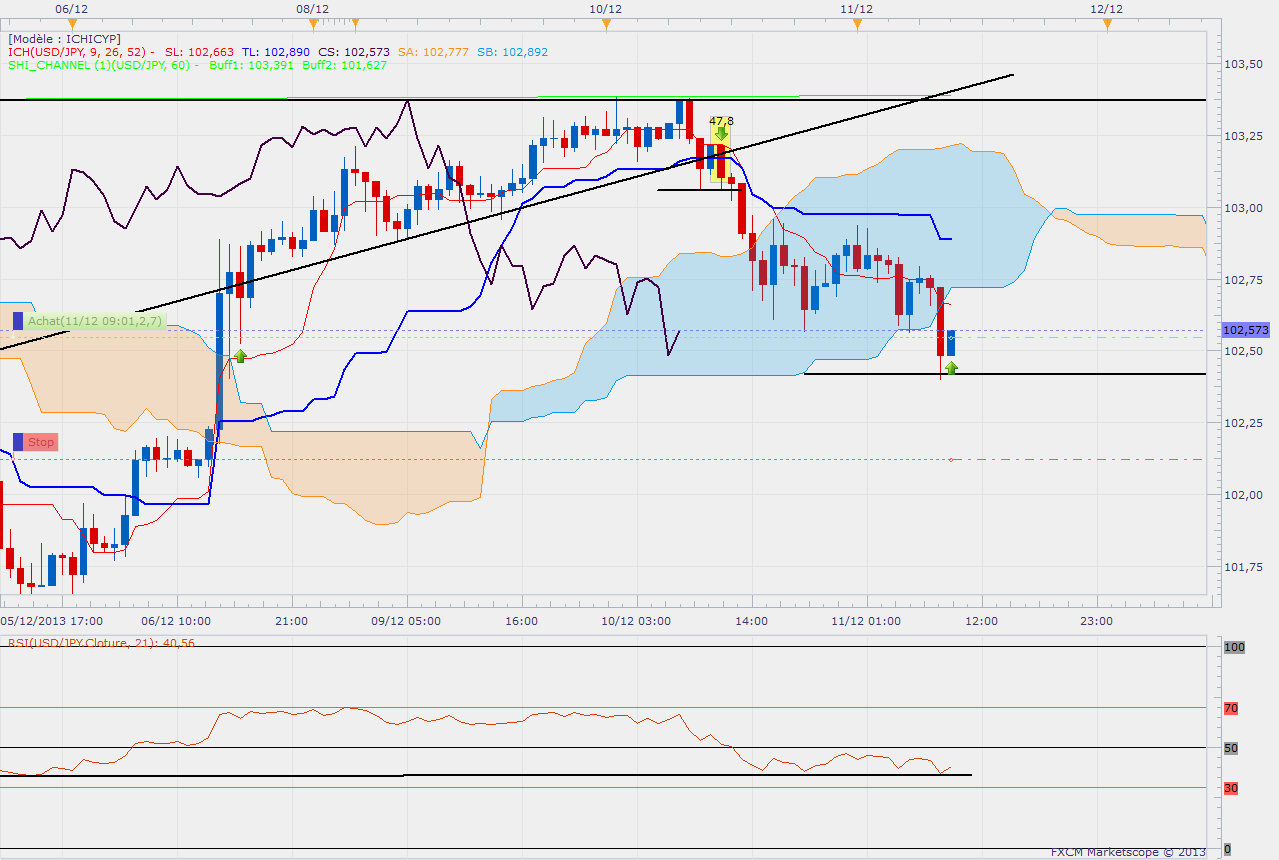
Task: Click the orange marker under the 10/12 date
Action: click(x=605, y=22)
